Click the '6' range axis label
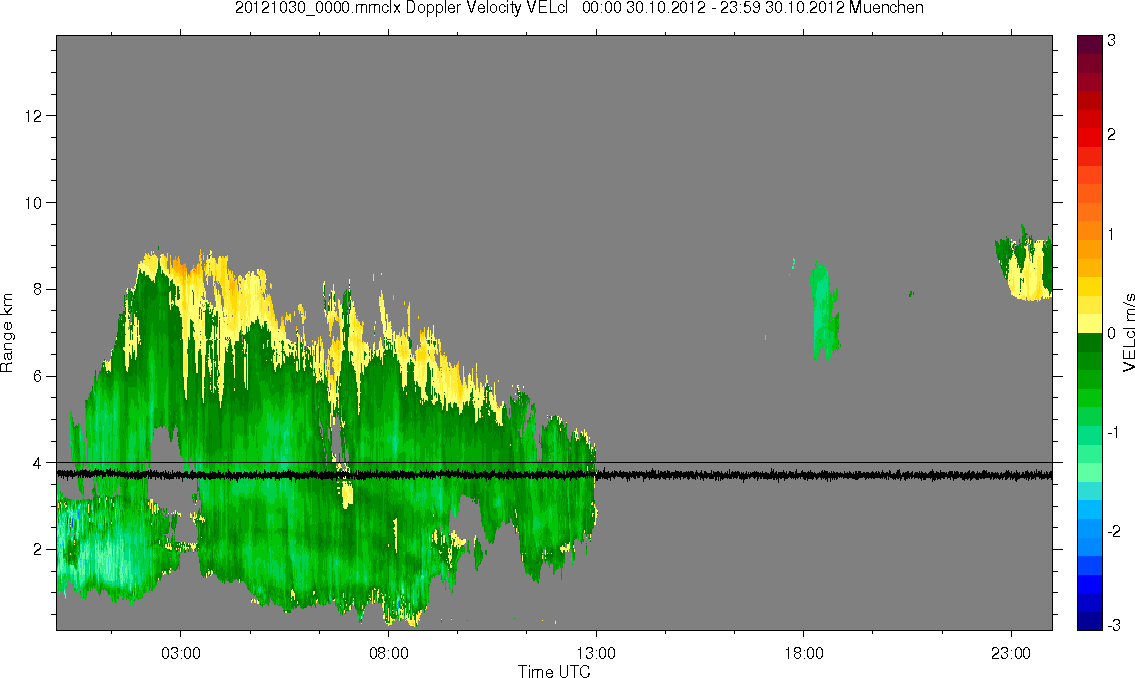1135x678 pixels. coord(37,376)
